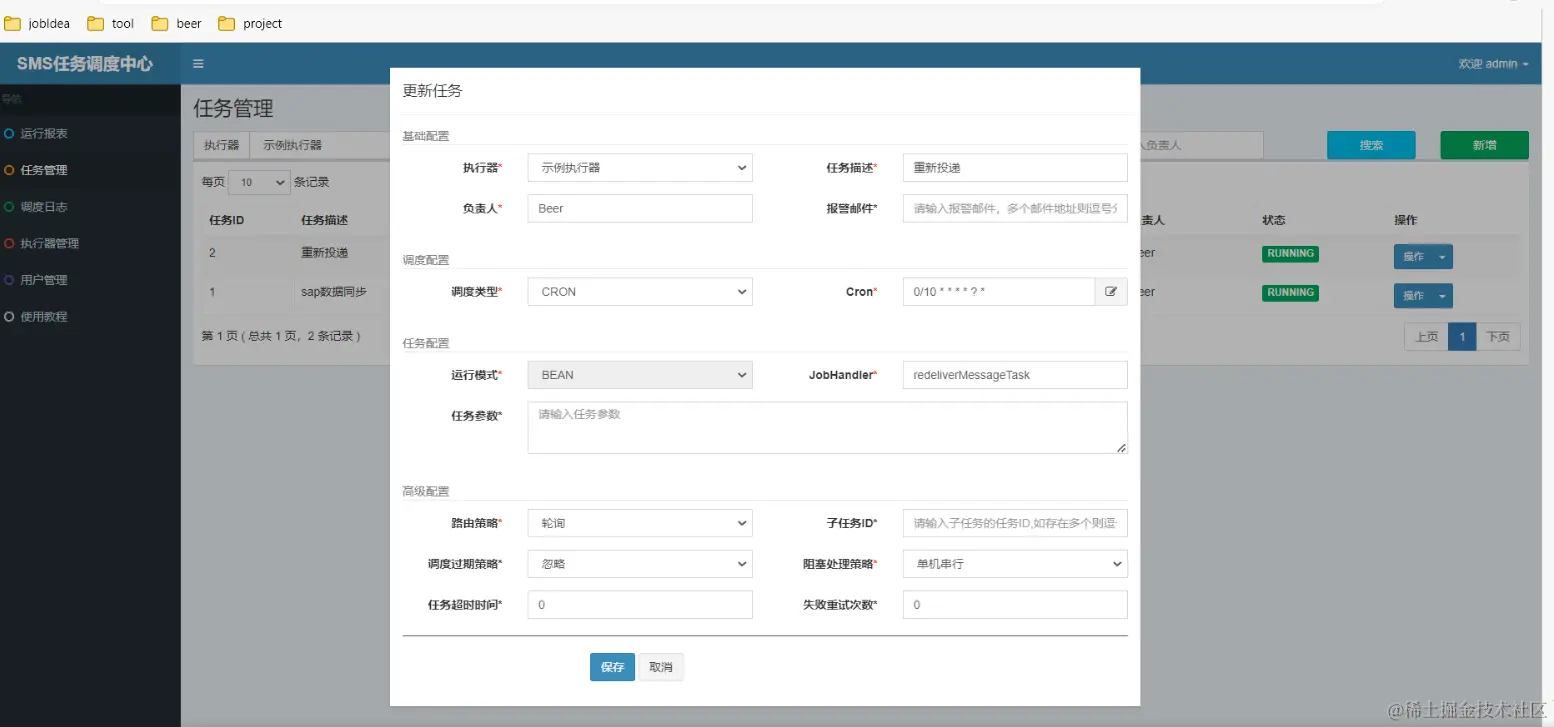
Task: Open the 调度类型 CRON dropdown
Action: (x=640, y=292)
